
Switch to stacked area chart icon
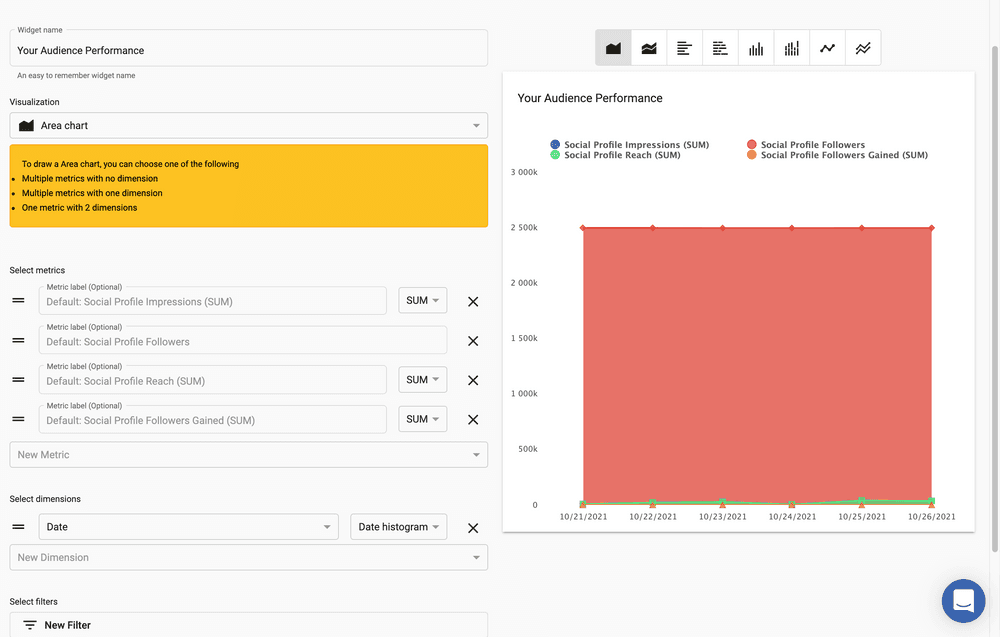(x=649, y=48)
